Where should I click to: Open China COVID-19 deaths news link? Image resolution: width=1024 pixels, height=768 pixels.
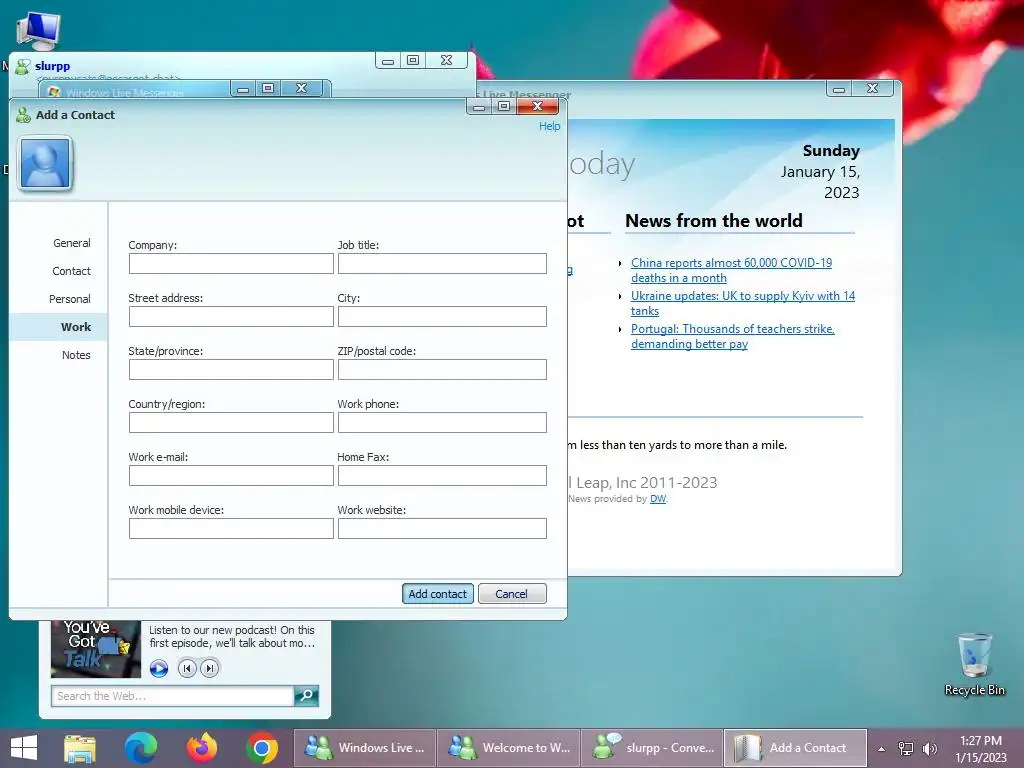coord(731,270)
